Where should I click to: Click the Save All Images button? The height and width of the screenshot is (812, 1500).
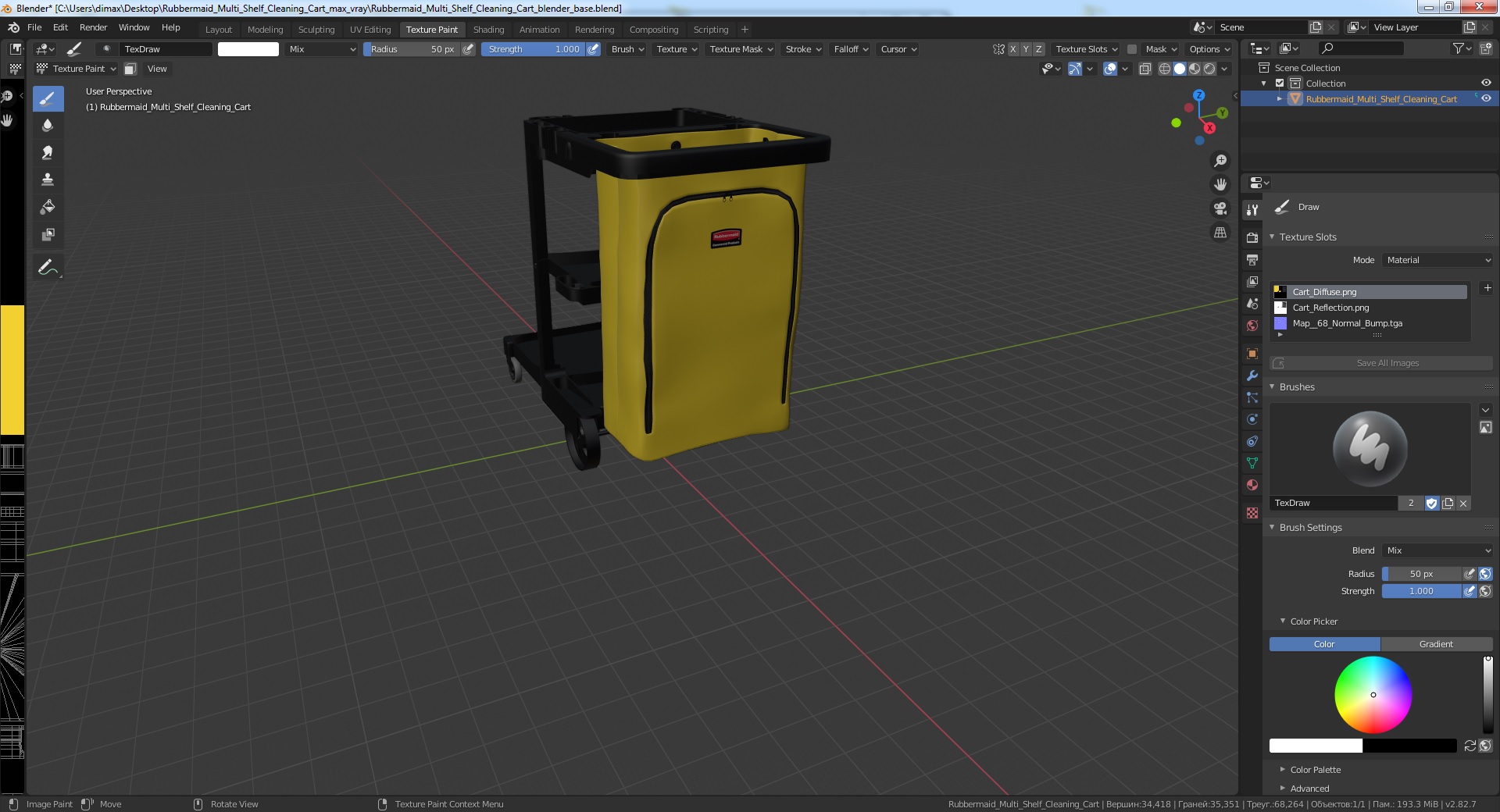(1381, 363)
